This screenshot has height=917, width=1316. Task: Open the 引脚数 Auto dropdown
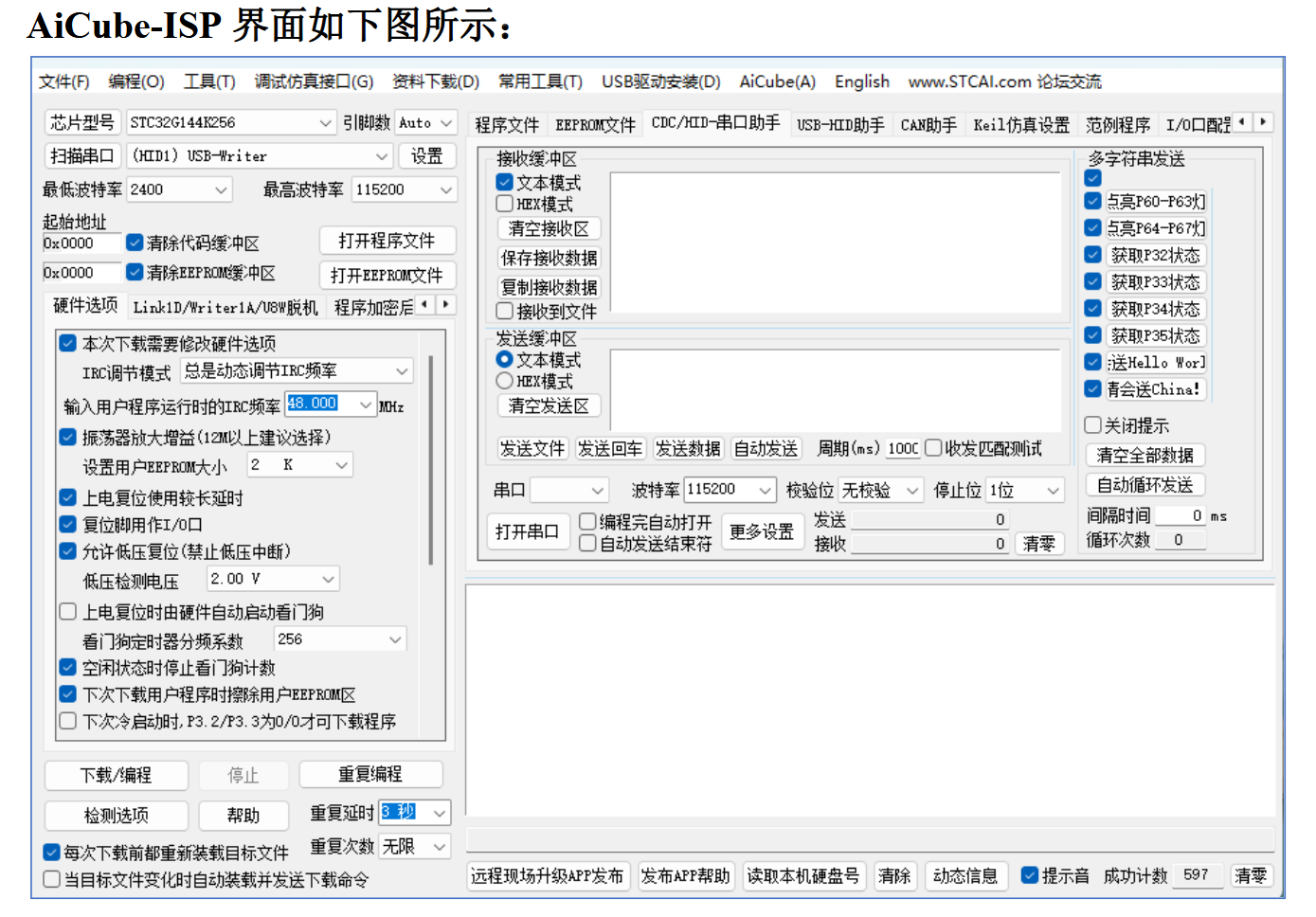pos(446,123)
